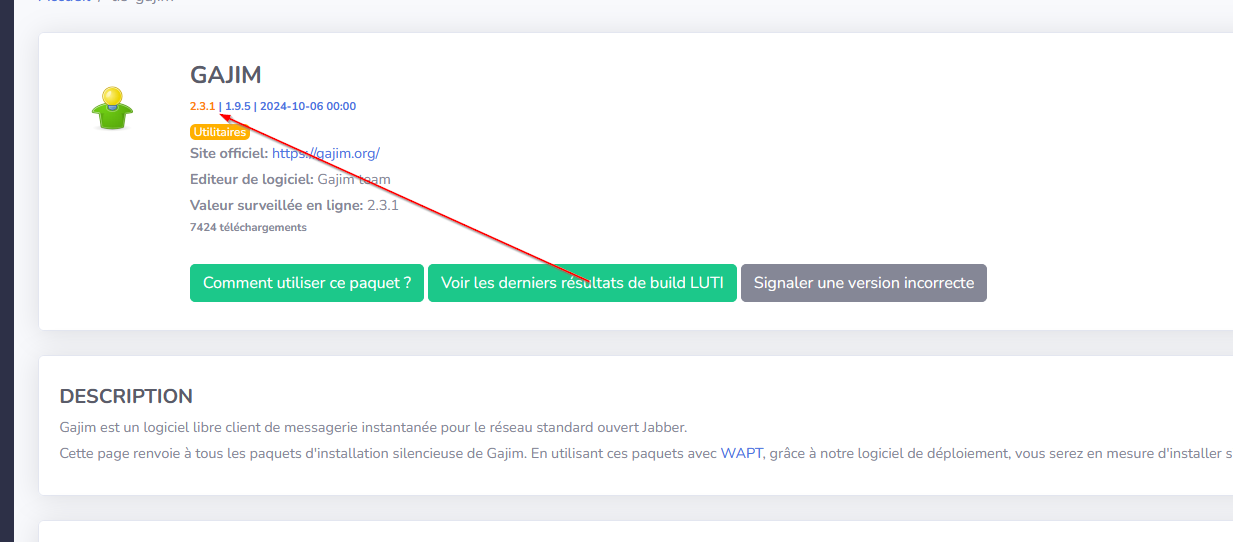Click Comment utiliser ce paquet button
This screenshot has height=542, width=1233.
click(x=307, y=283)
